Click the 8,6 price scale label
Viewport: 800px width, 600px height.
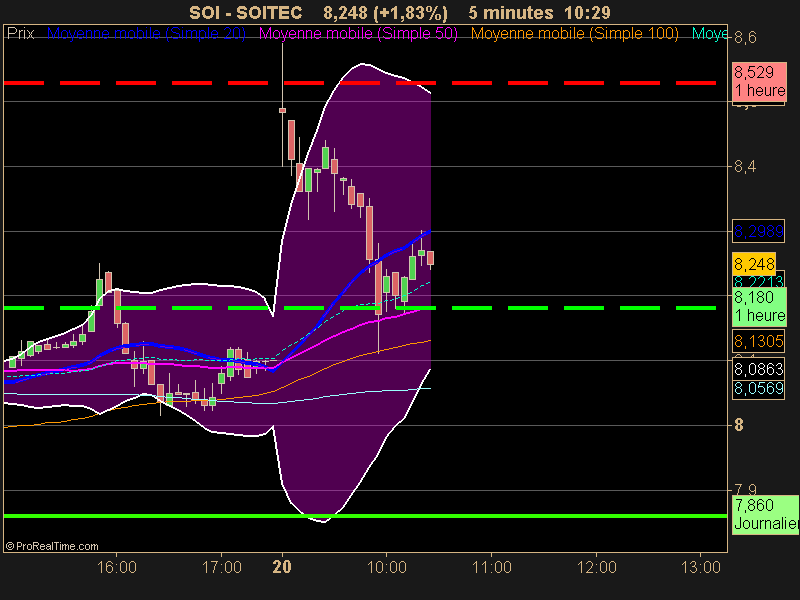click(745, 38)
